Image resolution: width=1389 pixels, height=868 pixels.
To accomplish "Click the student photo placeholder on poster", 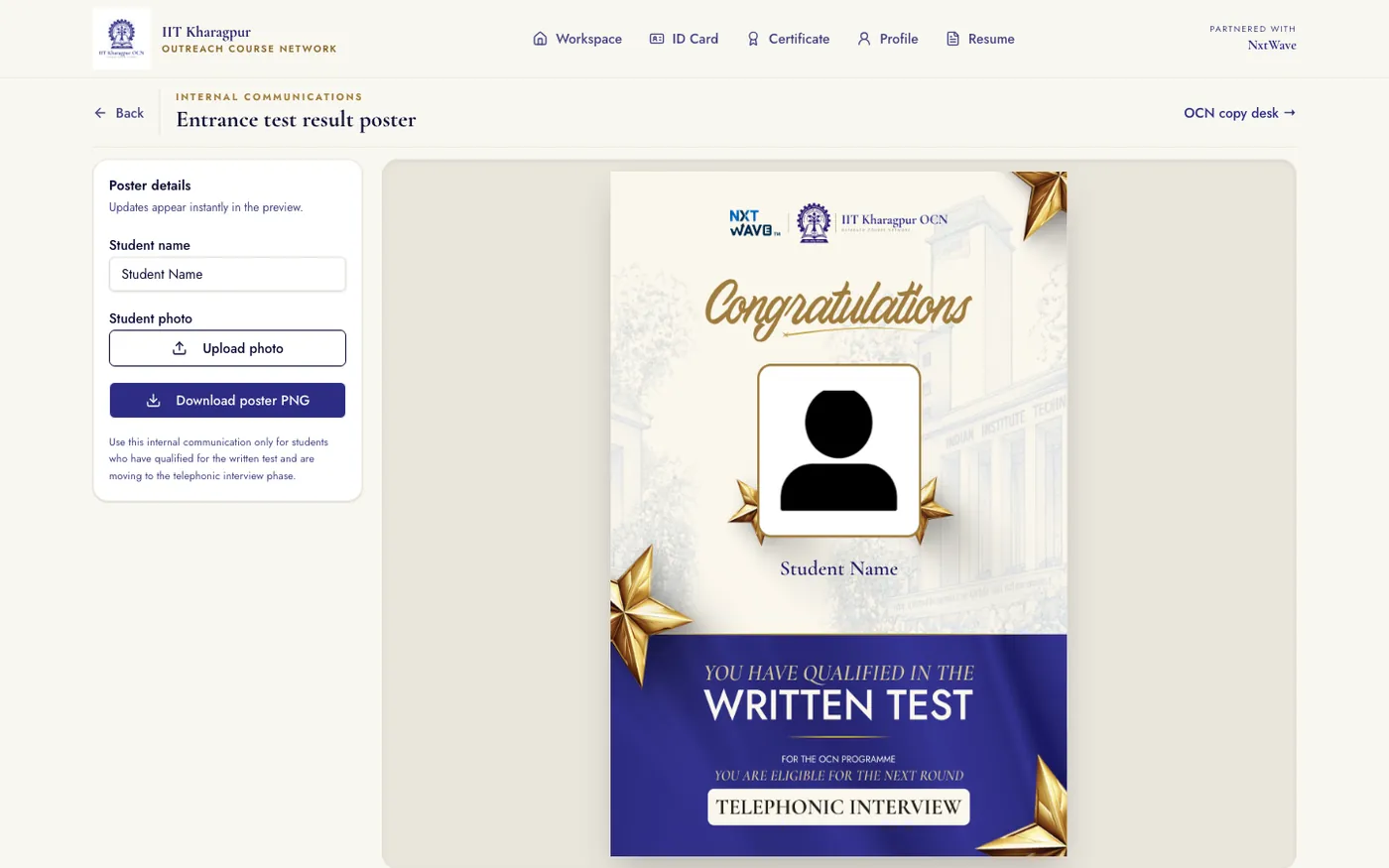I will (x=838, y=450).
